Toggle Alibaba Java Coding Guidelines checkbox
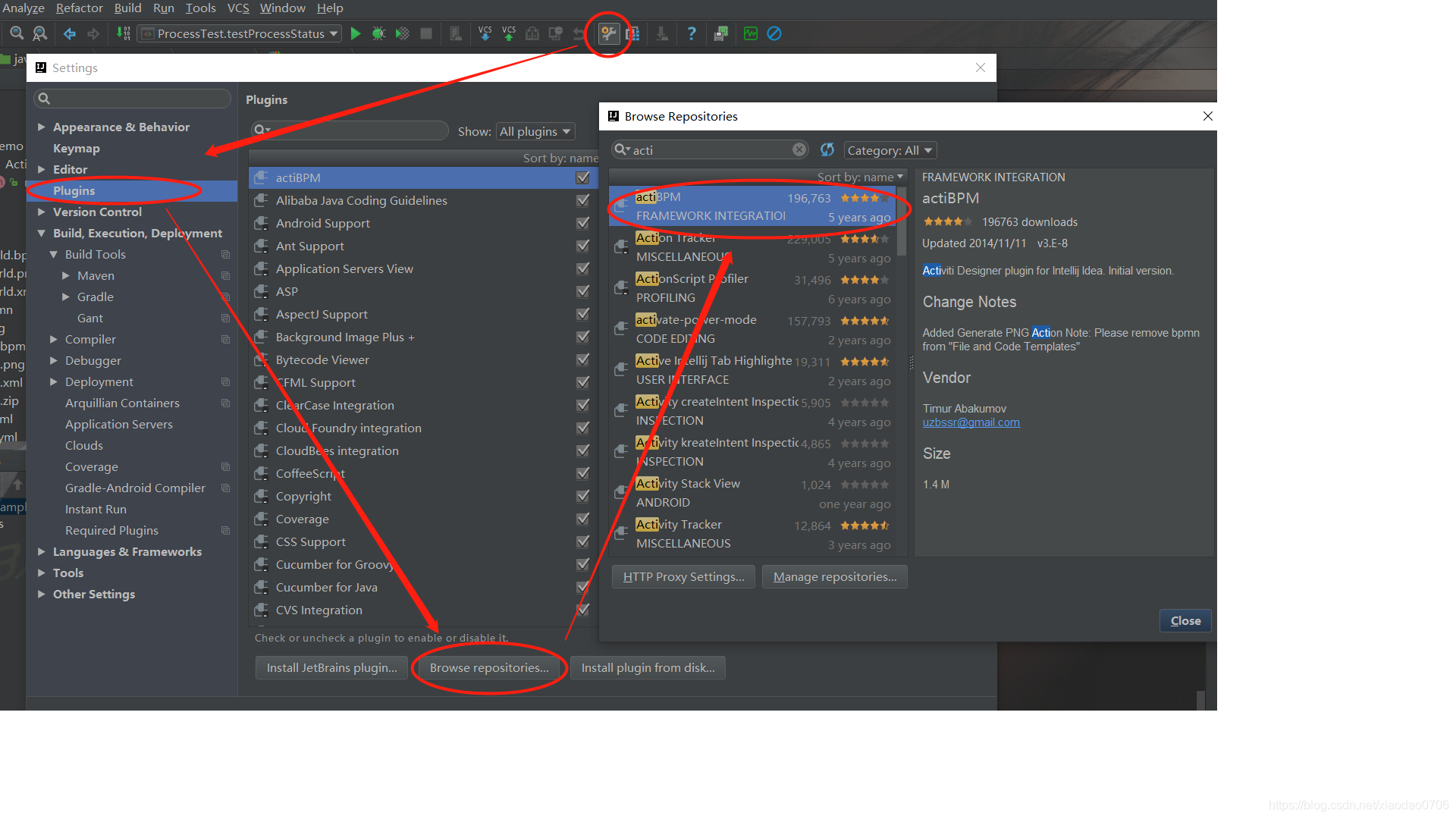The width and height of the screenshot is (1456, 819). click(x=582, y=200)
